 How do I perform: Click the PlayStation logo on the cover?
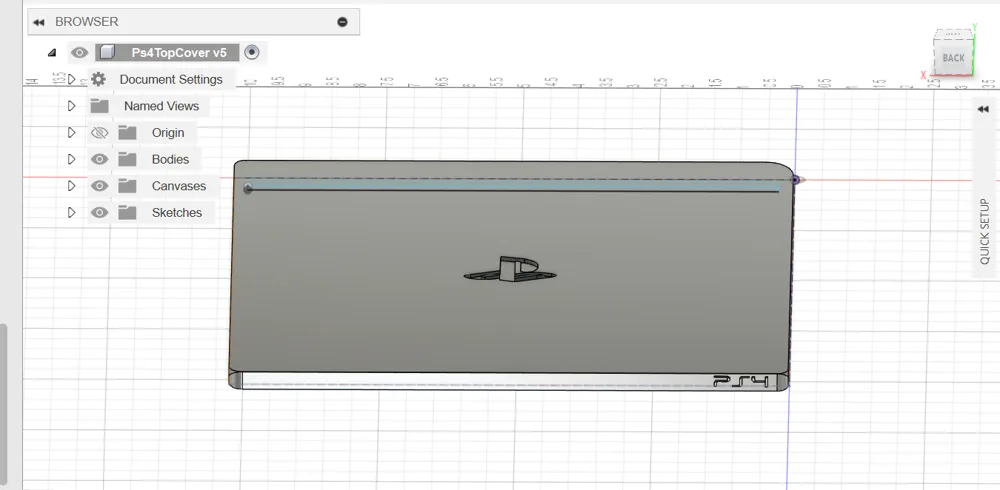(510, 269)
